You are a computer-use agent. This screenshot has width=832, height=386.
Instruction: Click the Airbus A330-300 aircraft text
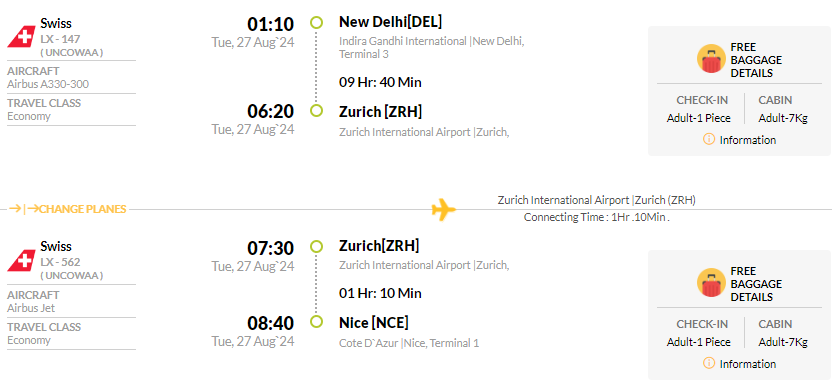point(48,84)
